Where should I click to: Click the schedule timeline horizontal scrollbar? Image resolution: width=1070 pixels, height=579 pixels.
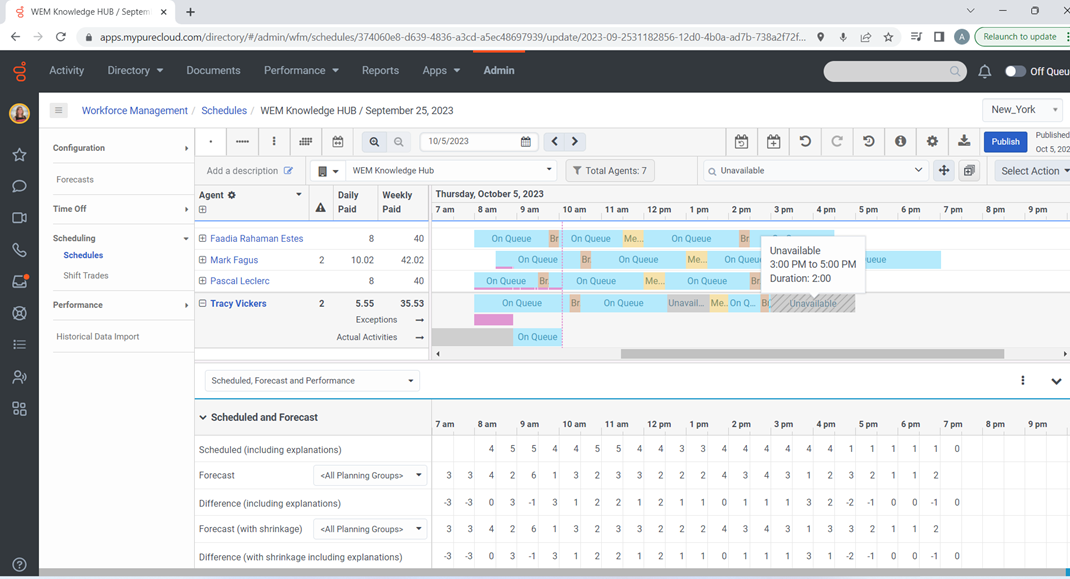pos(812,354)
